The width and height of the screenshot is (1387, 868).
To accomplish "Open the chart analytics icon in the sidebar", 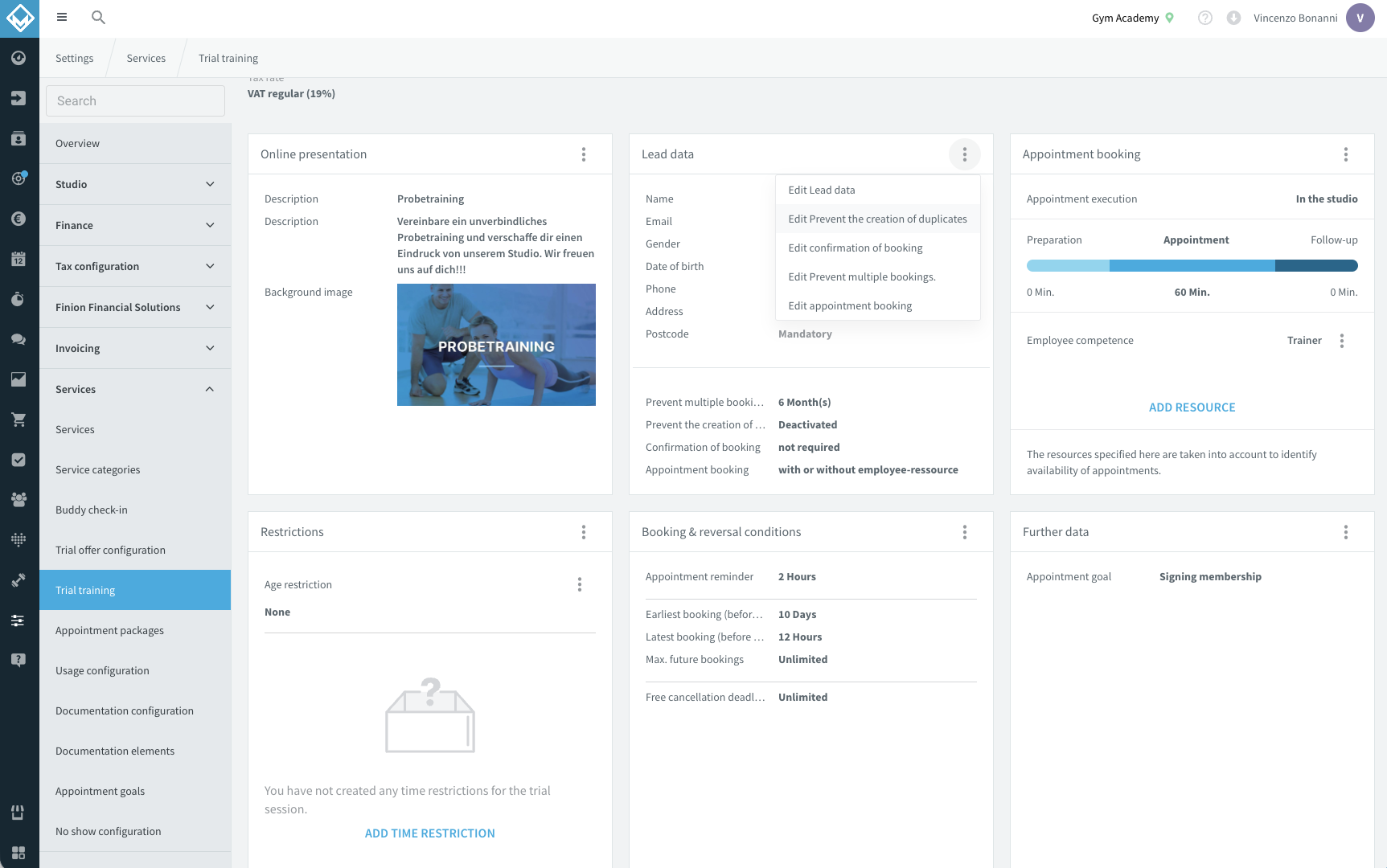I will (x=18, y=379).
